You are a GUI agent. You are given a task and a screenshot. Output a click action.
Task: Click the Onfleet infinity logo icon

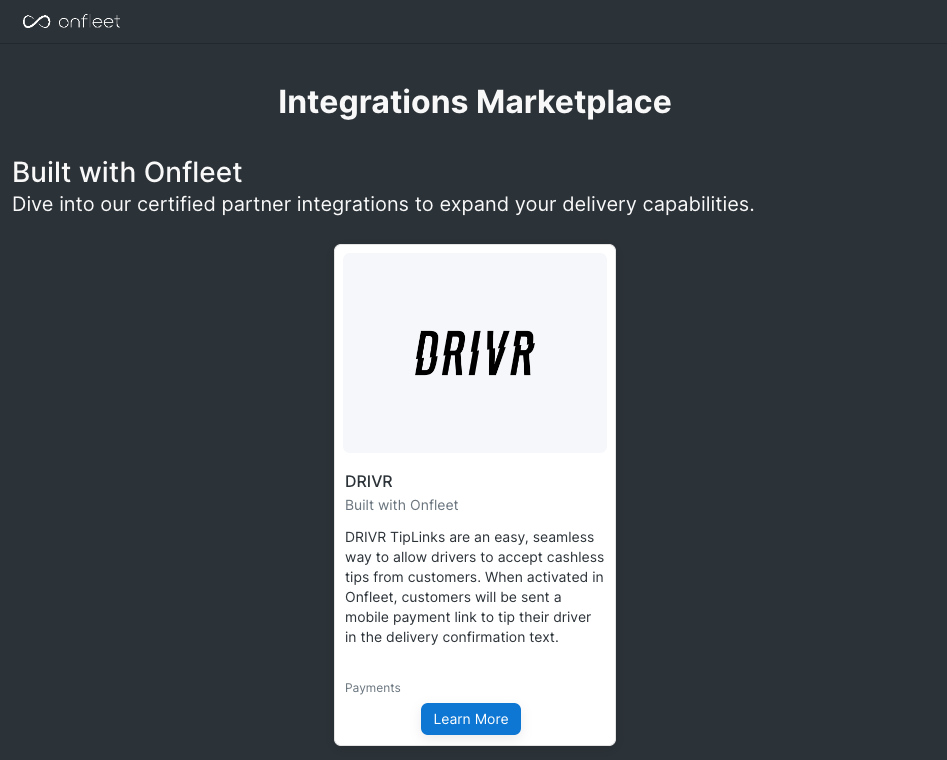pyautogui.click(x=37, y=21)
